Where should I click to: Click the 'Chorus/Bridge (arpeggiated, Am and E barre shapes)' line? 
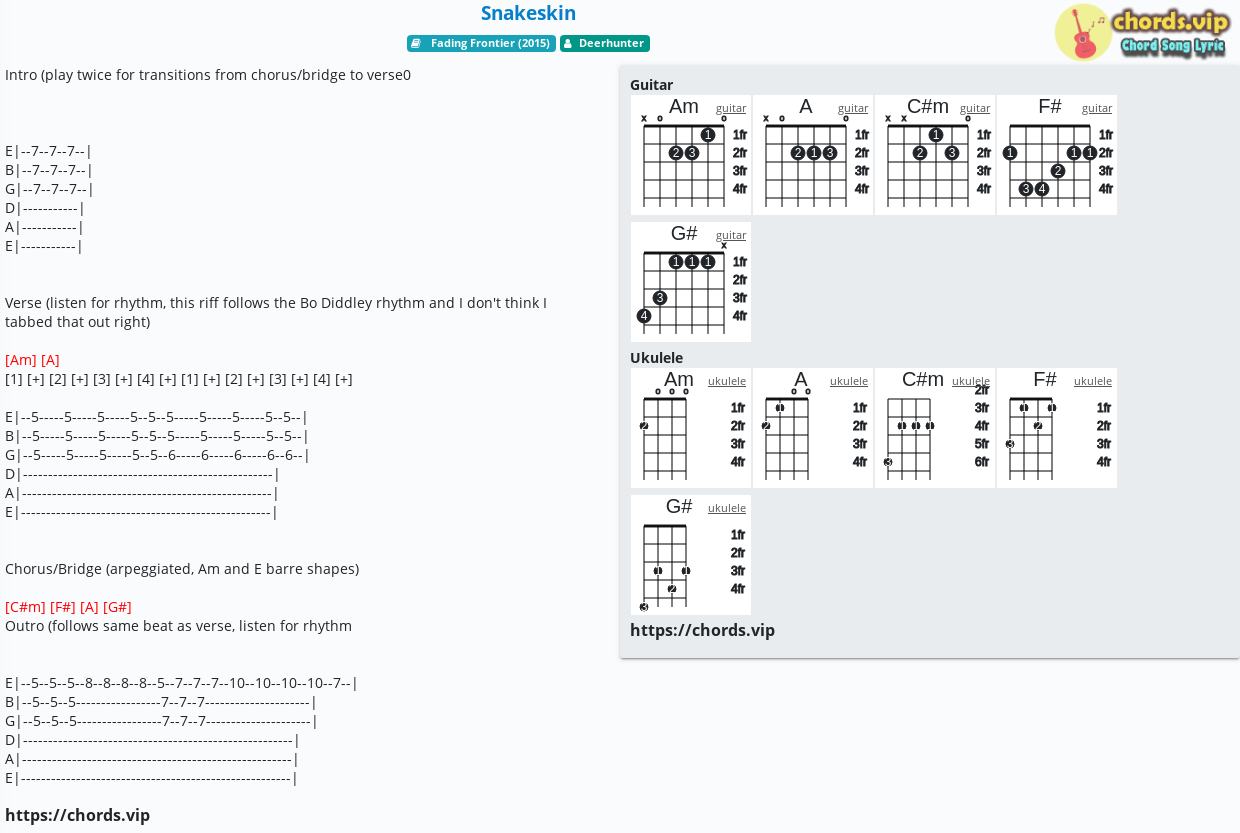tap(182, 569)
